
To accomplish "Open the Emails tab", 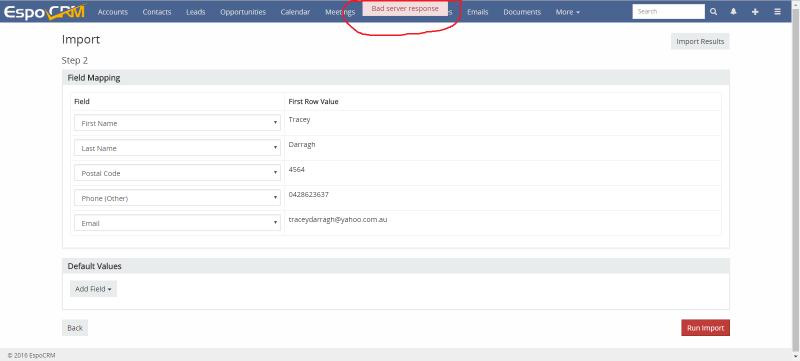I will (x=478, y=12).
